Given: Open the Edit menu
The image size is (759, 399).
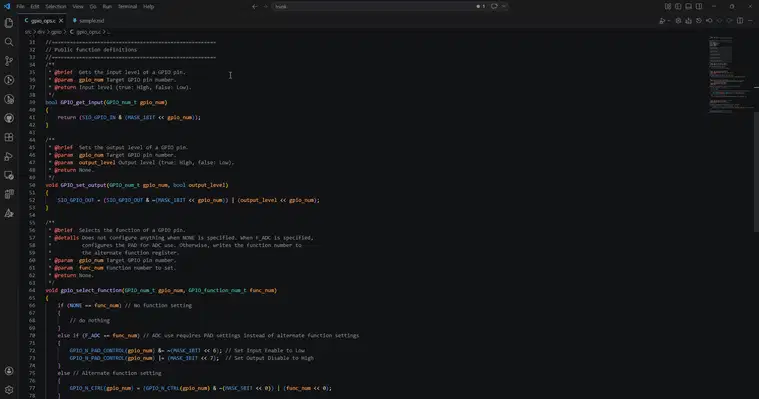Looking at the screenshot, I should (x=35, y=6).
